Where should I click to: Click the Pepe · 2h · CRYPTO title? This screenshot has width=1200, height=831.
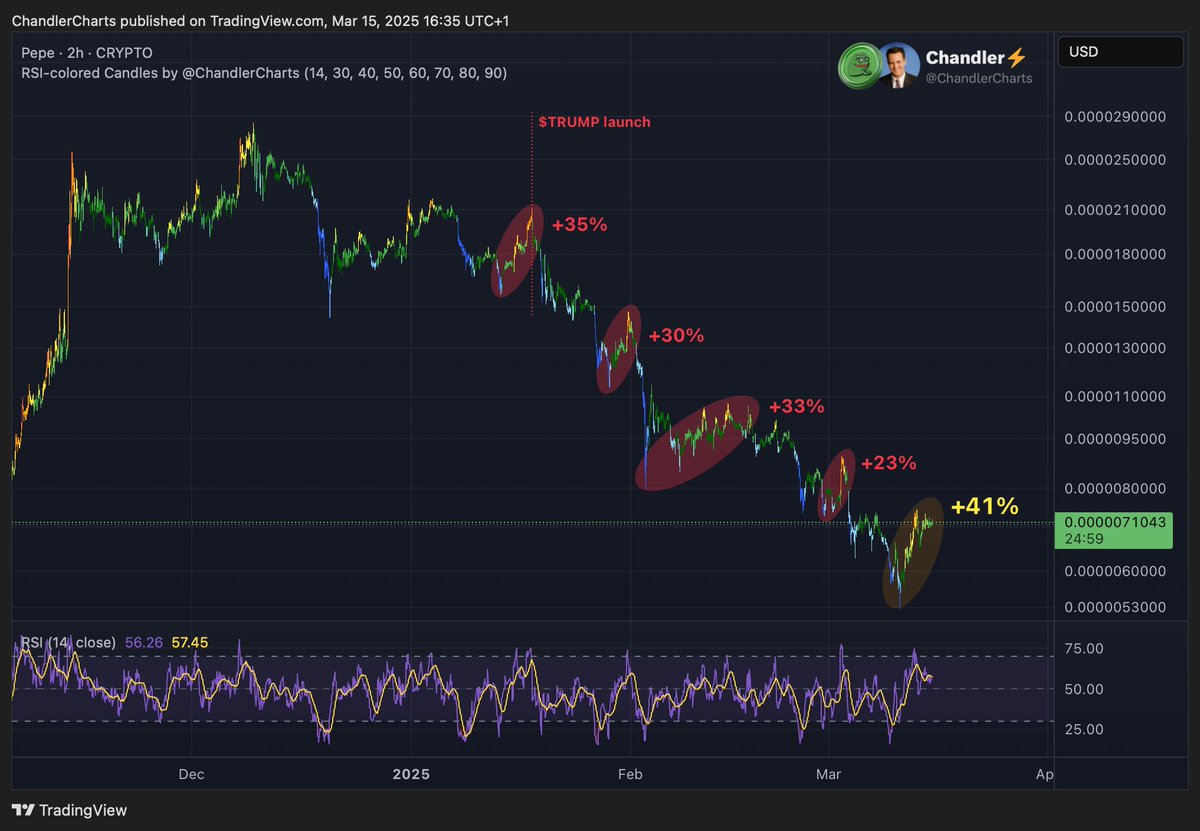coord(87,52)
